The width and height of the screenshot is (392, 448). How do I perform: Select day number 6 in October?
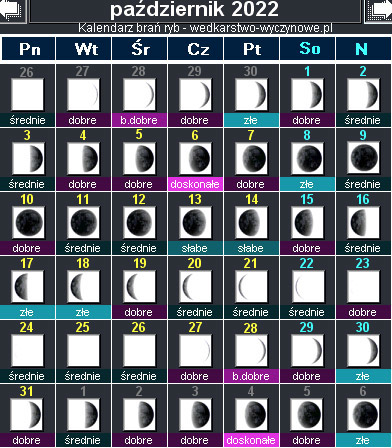[x=195, y=135]
